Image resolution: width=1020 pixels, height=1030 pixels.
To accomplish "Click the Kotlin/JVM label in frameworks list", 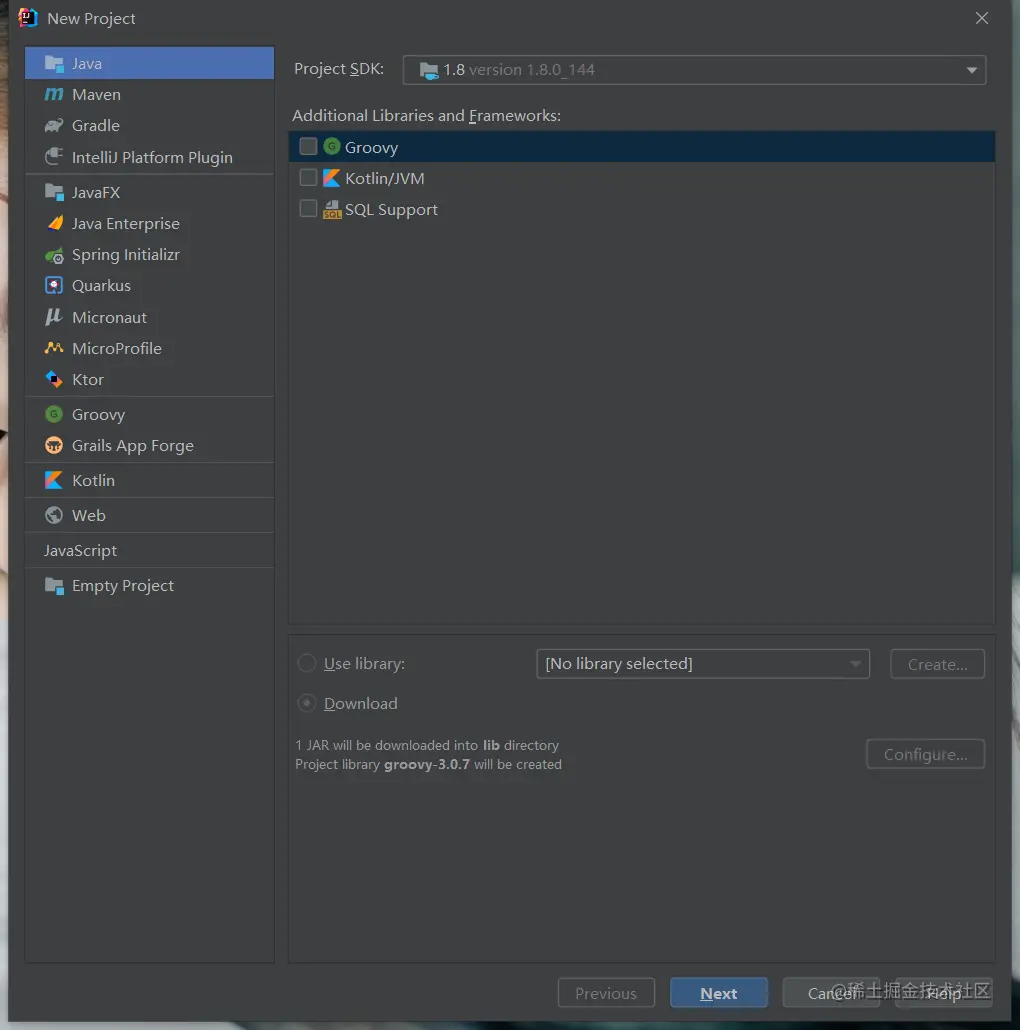I will point(385,179).
